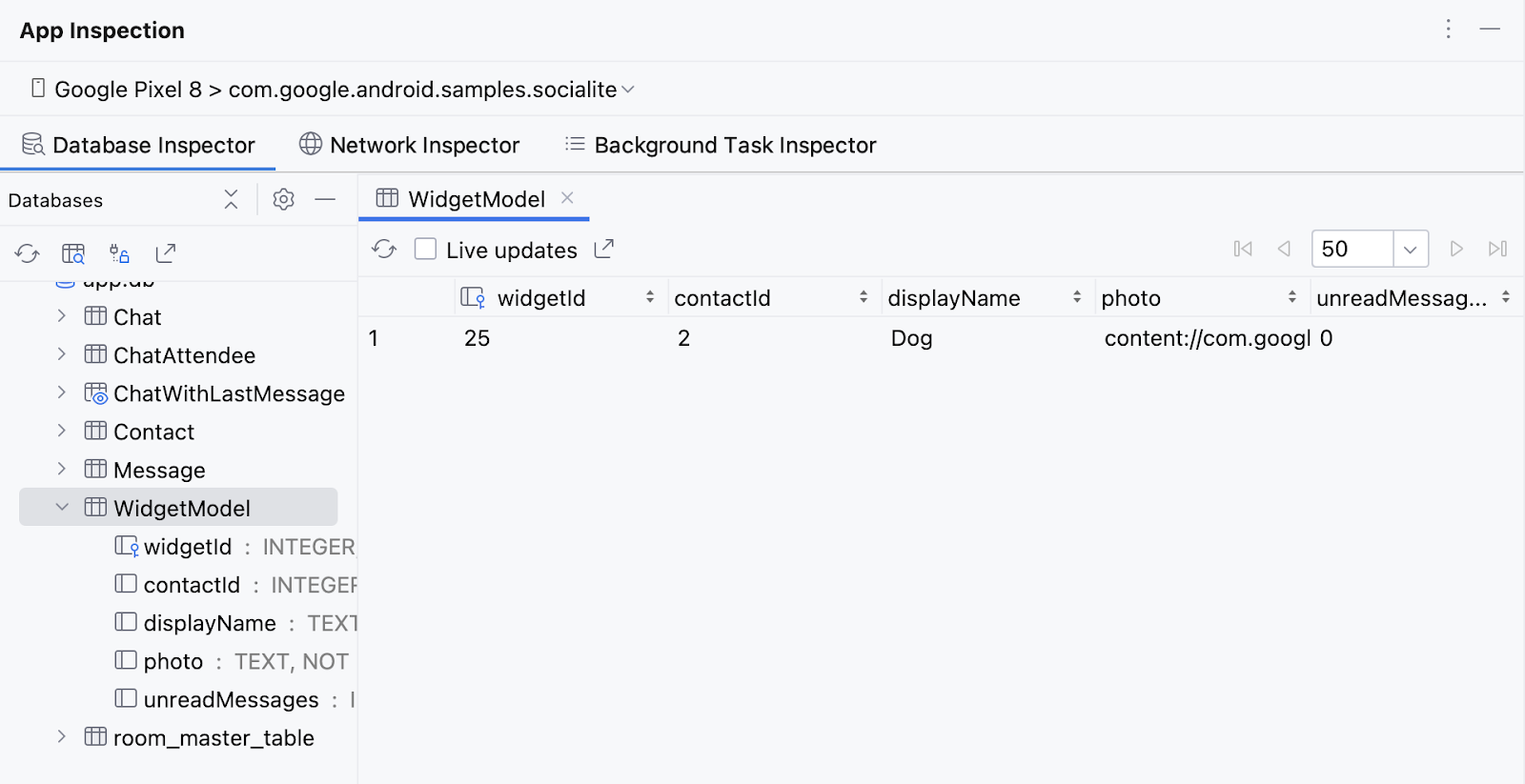Select the Contact table in tree
This screenshot has width=1525, height=784.
coord(153,432)
